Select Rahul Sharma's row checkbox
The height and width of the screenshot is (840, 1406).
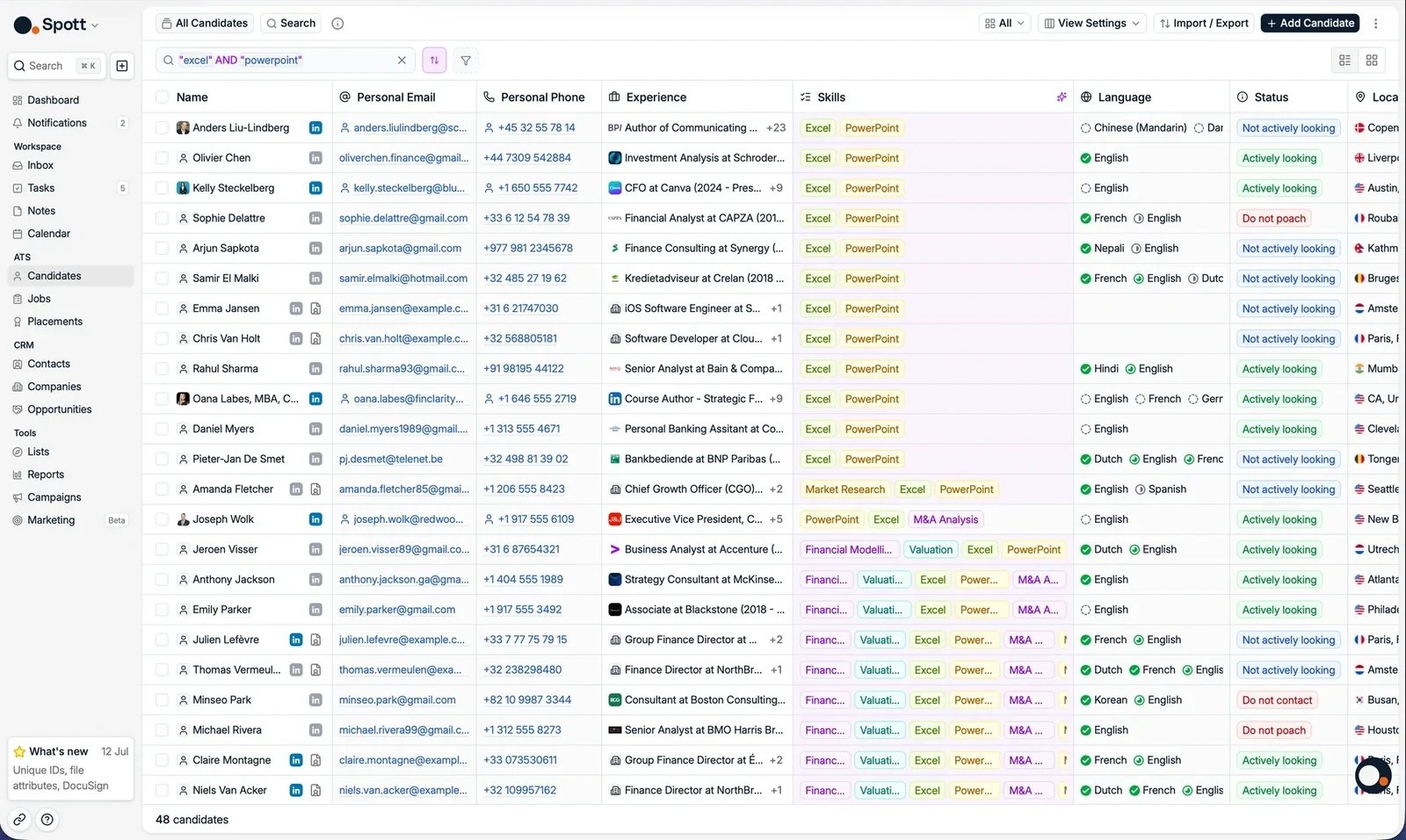point(162,369)
